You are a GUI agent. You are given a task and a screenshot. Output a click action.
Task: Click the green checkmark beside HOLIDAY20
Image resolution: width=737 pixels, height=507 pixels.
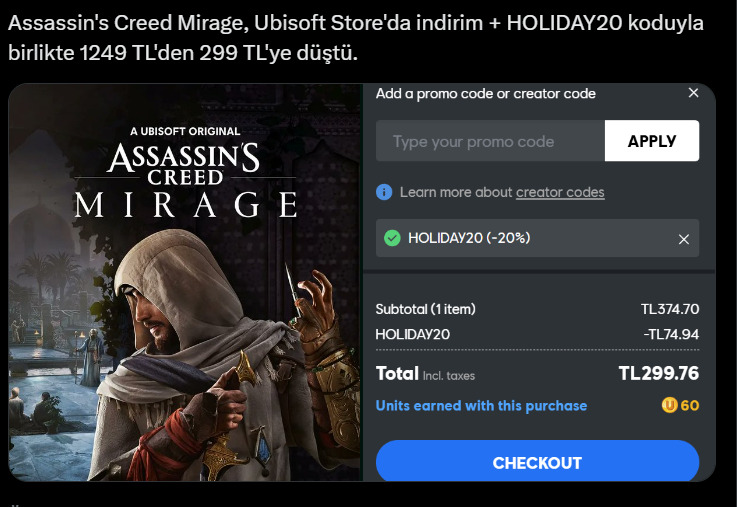(x=392, y=238)
